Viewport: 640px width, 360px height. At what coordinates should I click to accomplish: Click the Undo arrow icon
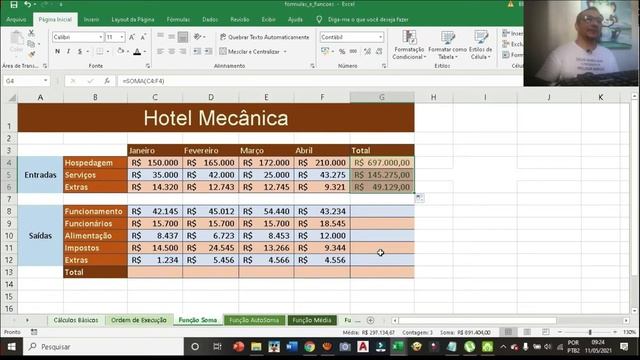pyautogui.click(x=28, y=4)
